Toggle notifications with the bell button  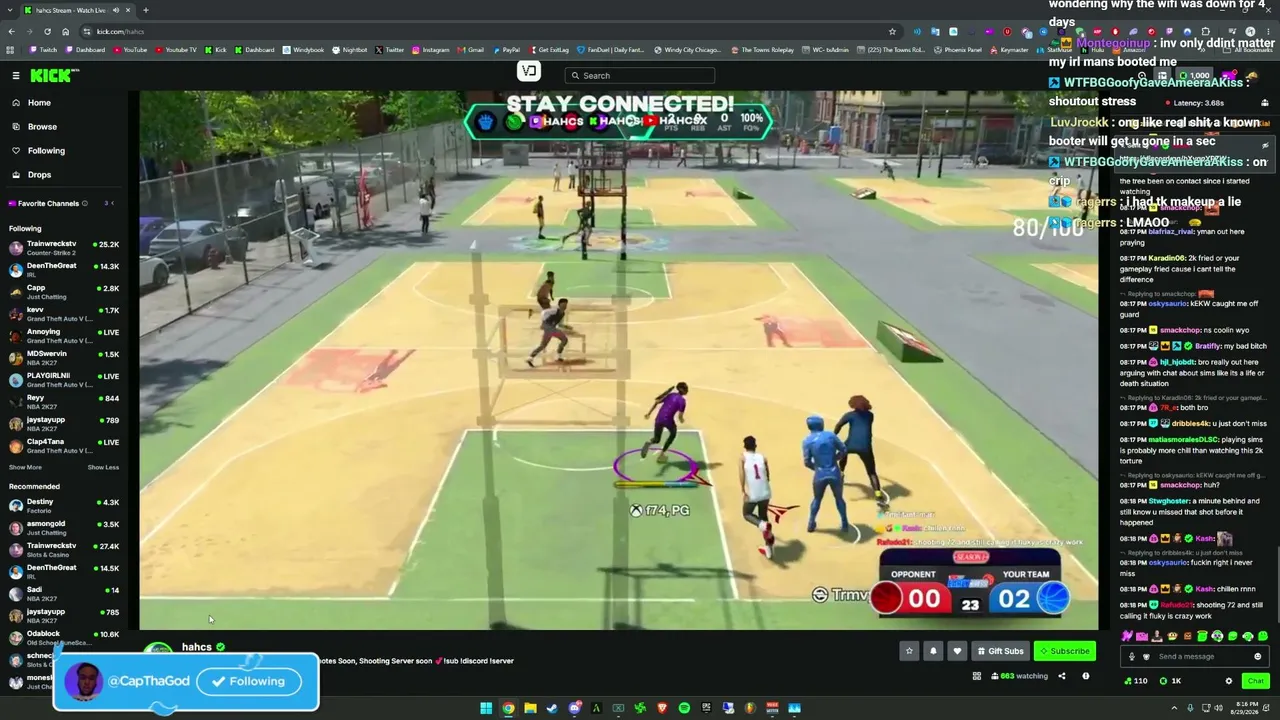(x=933, y=651)
